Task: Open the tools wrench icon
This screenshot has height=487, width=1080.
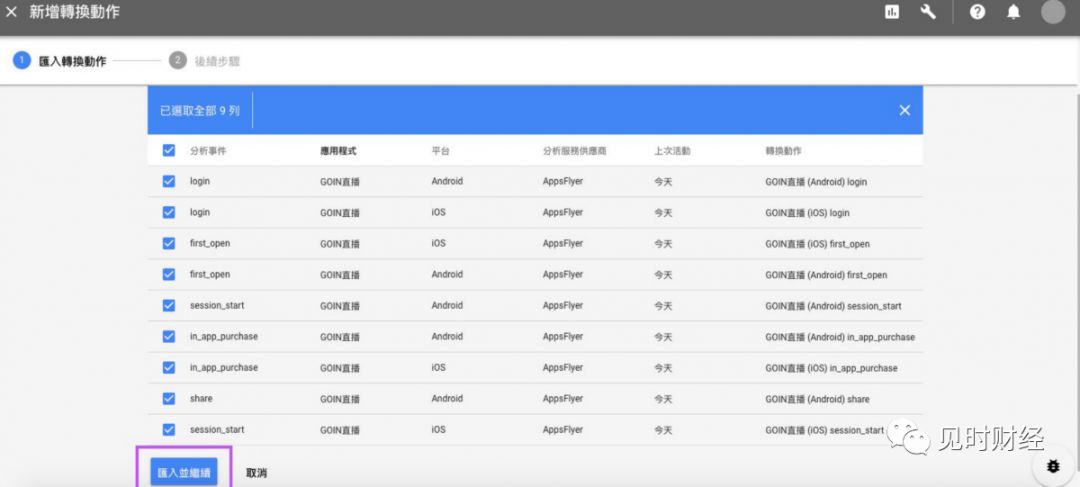Action: click(x=928, y=12)
